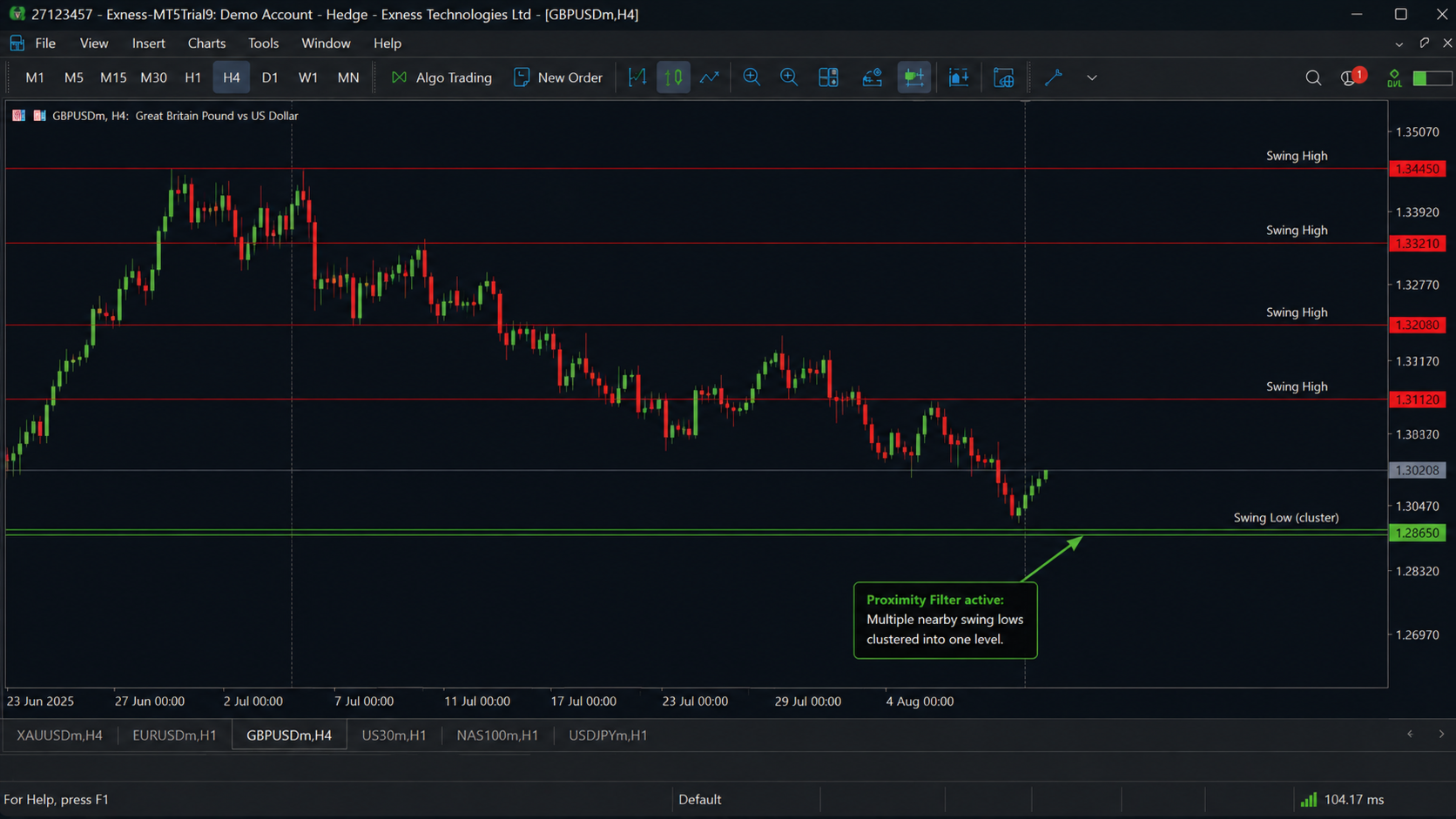
Task: Select the candlestick chart icon
Action: (x=673, y=77)
